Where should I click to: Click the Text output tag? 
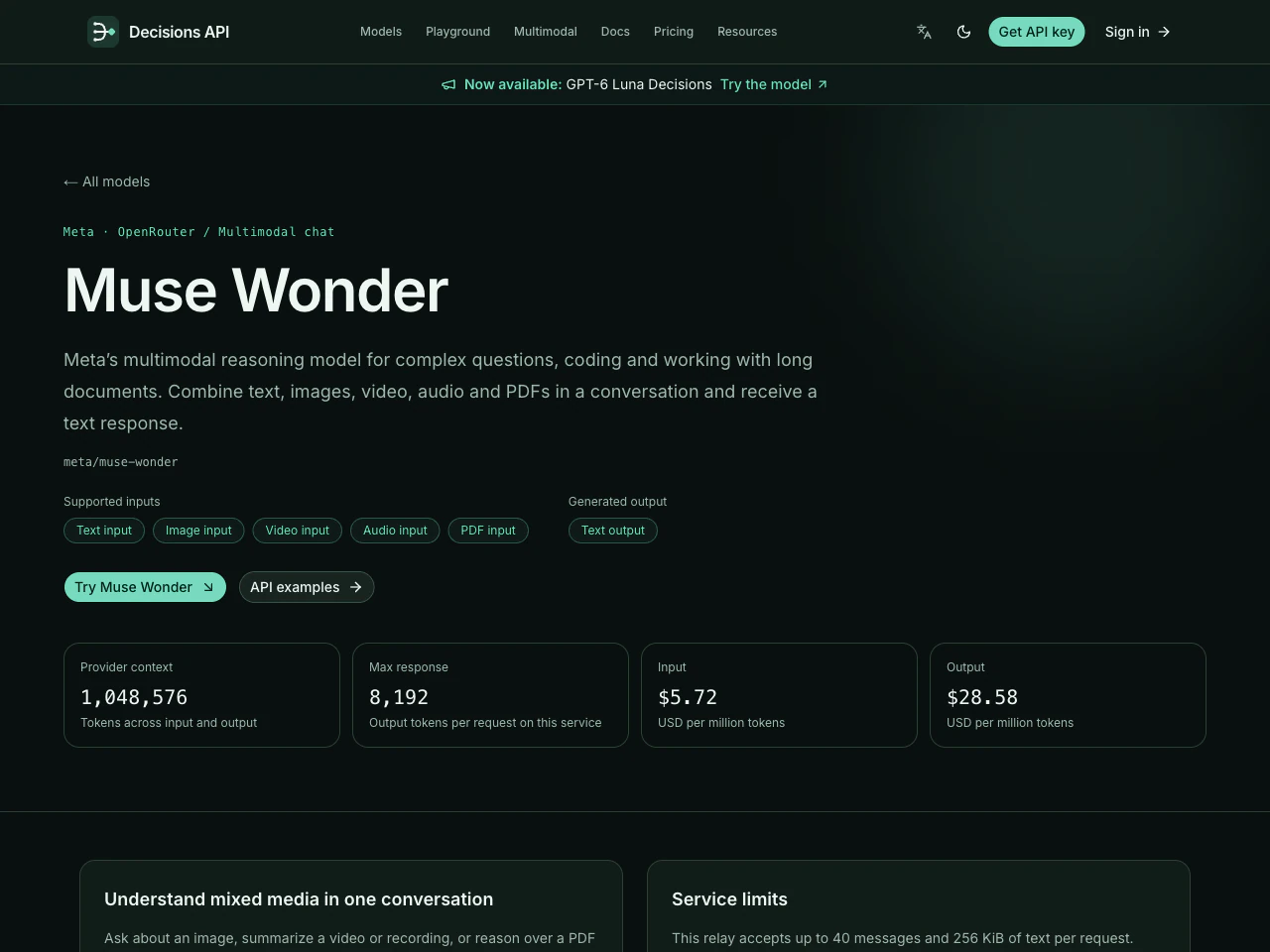tap(613, 531)
